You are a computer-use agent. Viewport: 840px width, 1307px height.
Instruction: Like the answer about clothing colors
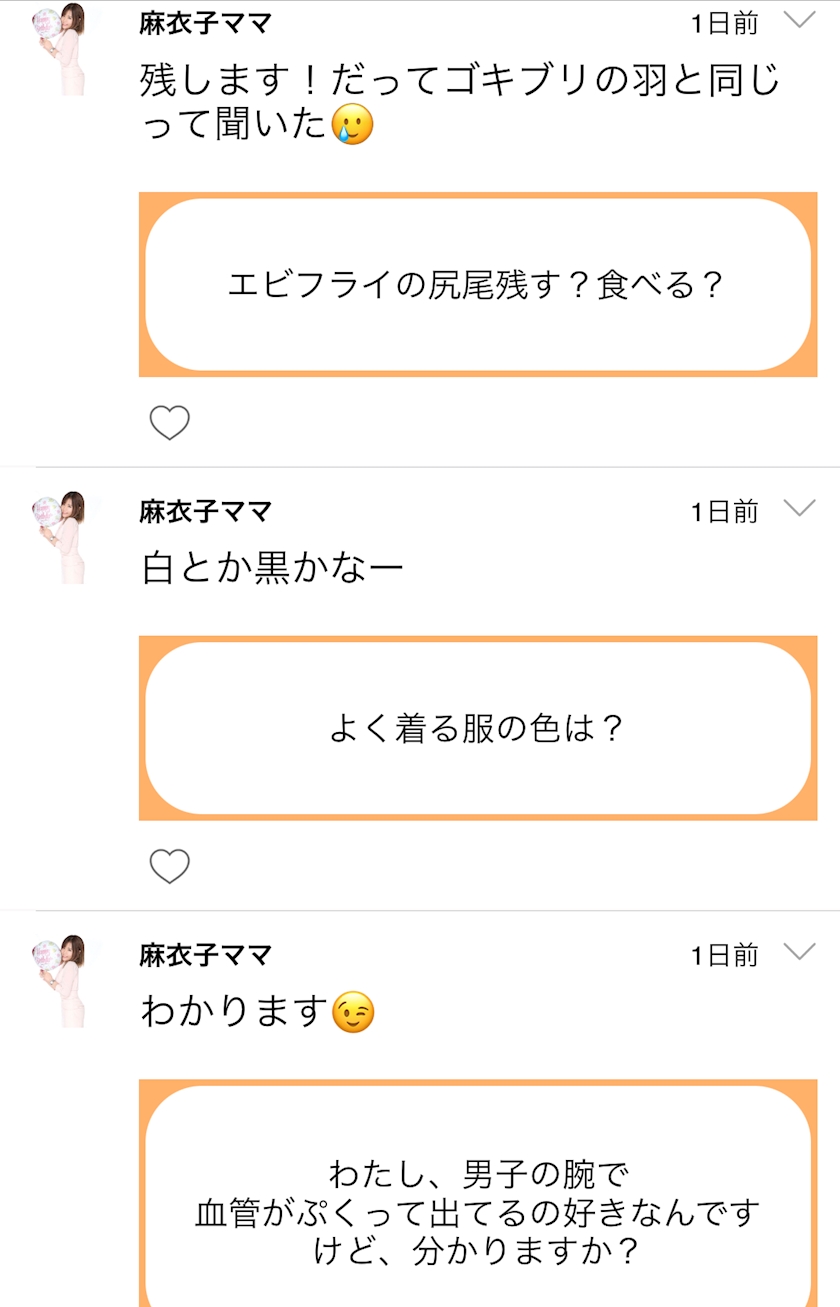point(169,866)
